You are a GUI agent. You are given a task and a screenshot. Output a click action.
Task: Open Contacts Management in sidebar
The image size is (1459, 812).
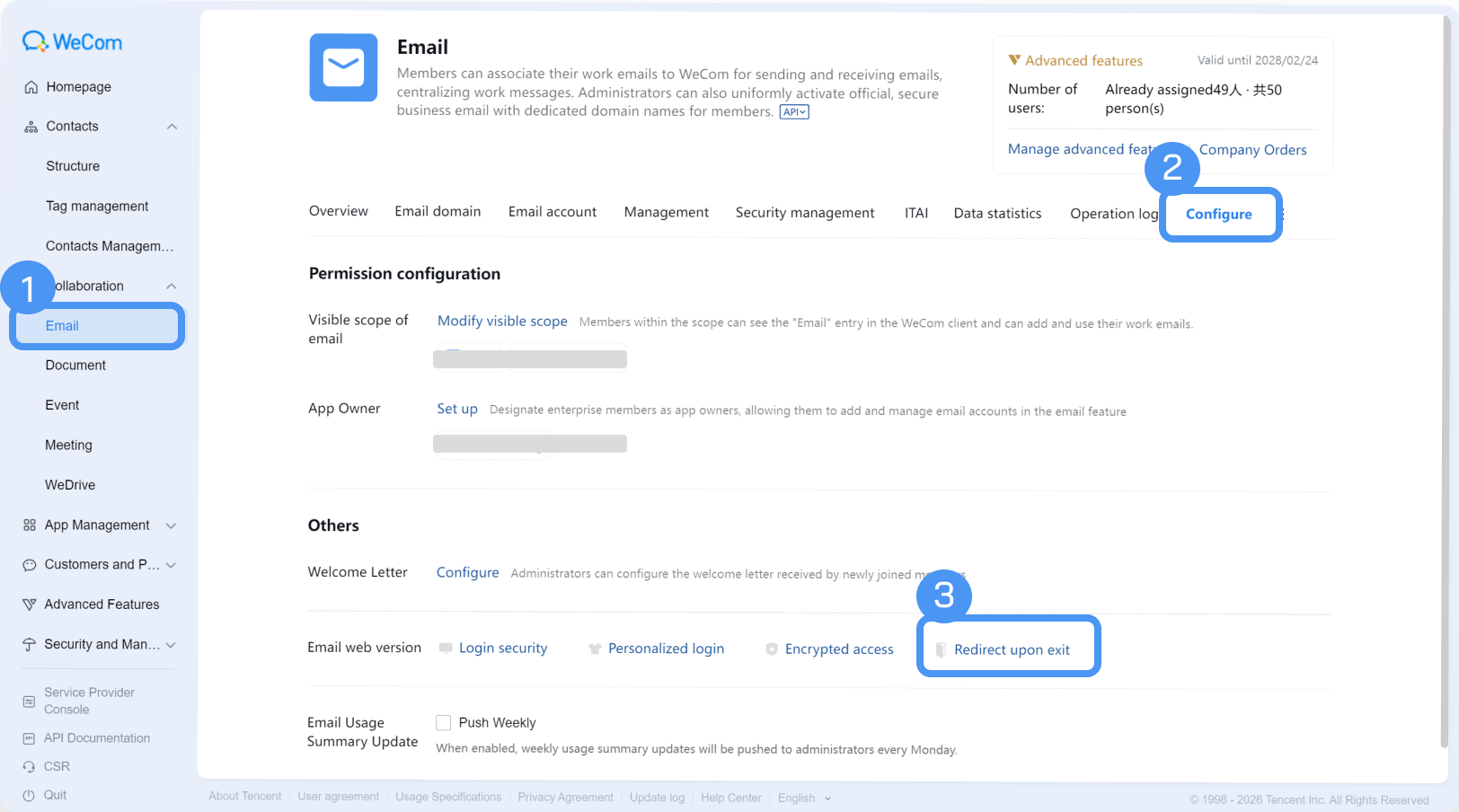110,246
